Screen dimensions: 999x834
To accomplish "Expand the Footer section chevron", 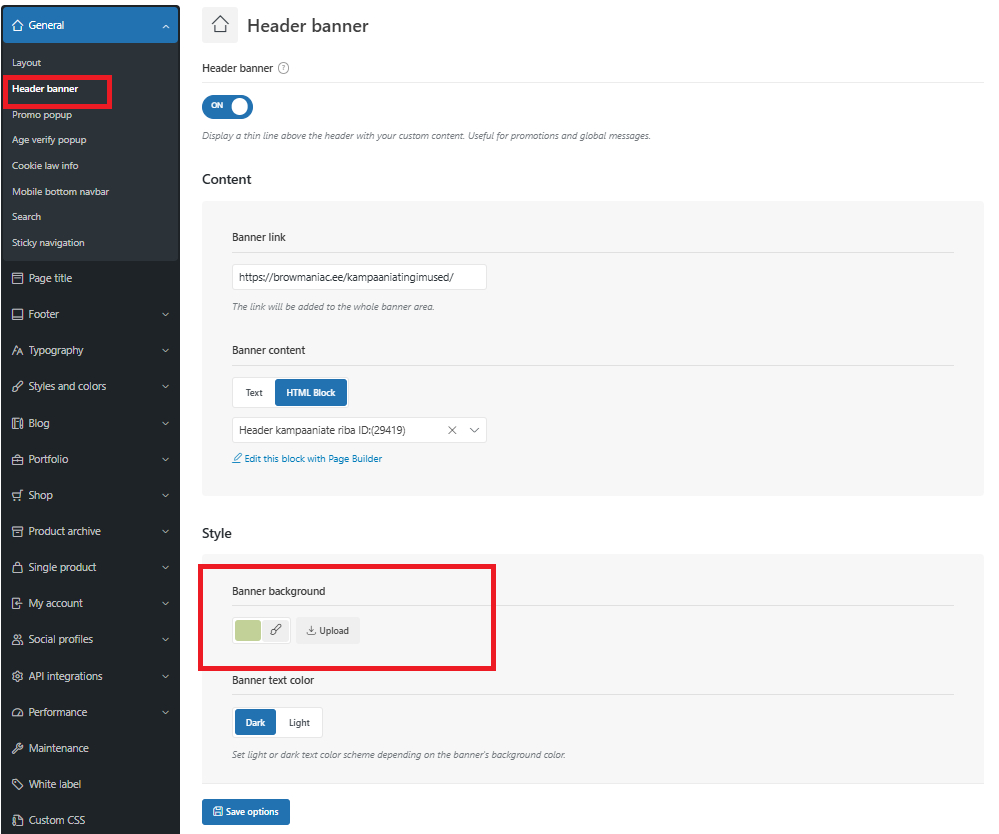I will [x=166, y=315].
